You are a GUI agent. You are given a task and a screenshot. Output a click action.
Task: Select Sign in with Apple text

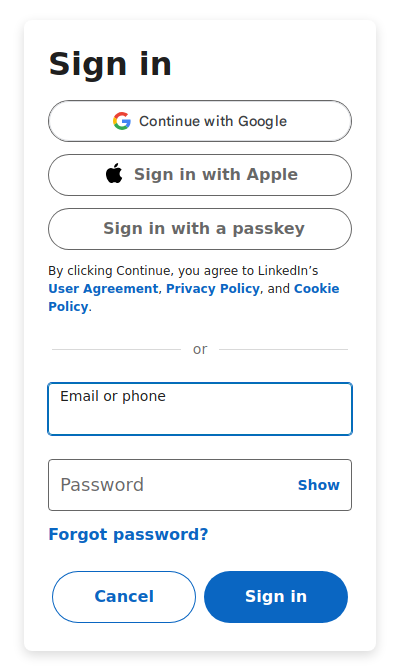(216, 174)
